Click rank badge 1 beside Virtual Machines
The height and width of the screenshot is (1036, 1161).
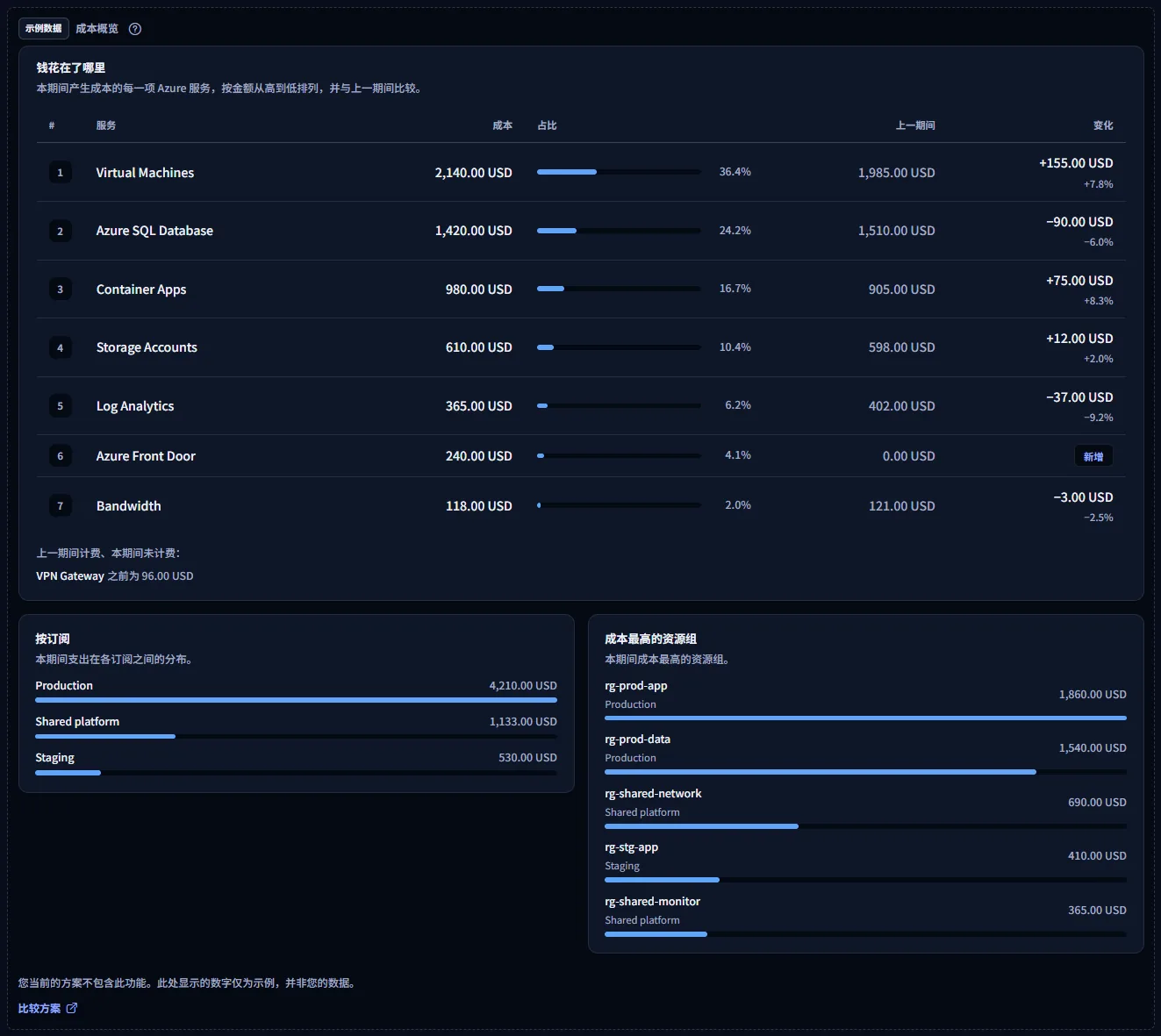pos(61,173)
